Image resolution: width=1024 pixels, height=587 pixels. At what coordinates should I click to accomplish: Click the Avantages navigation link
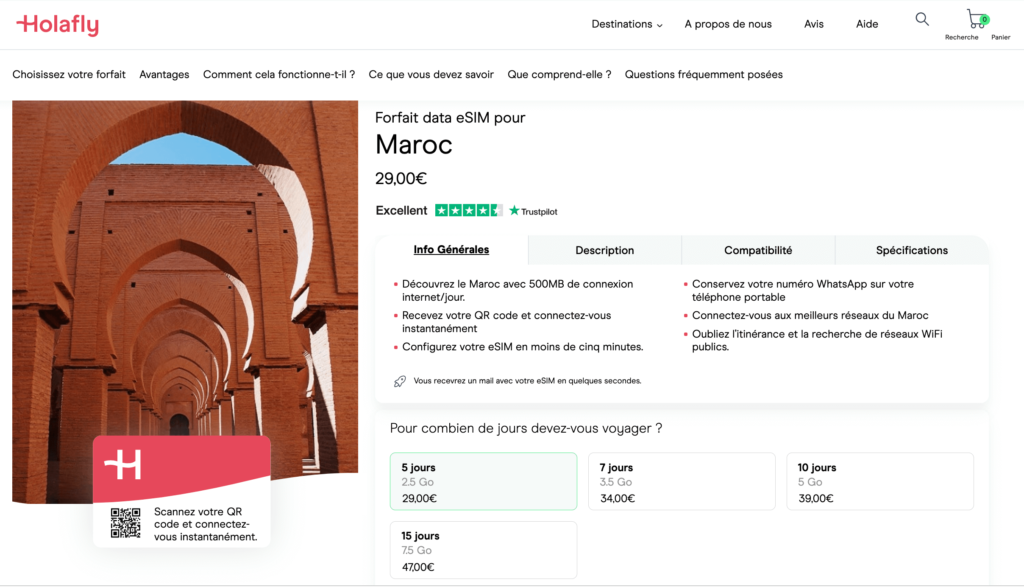pyautogui.click(x=163, y=74)
